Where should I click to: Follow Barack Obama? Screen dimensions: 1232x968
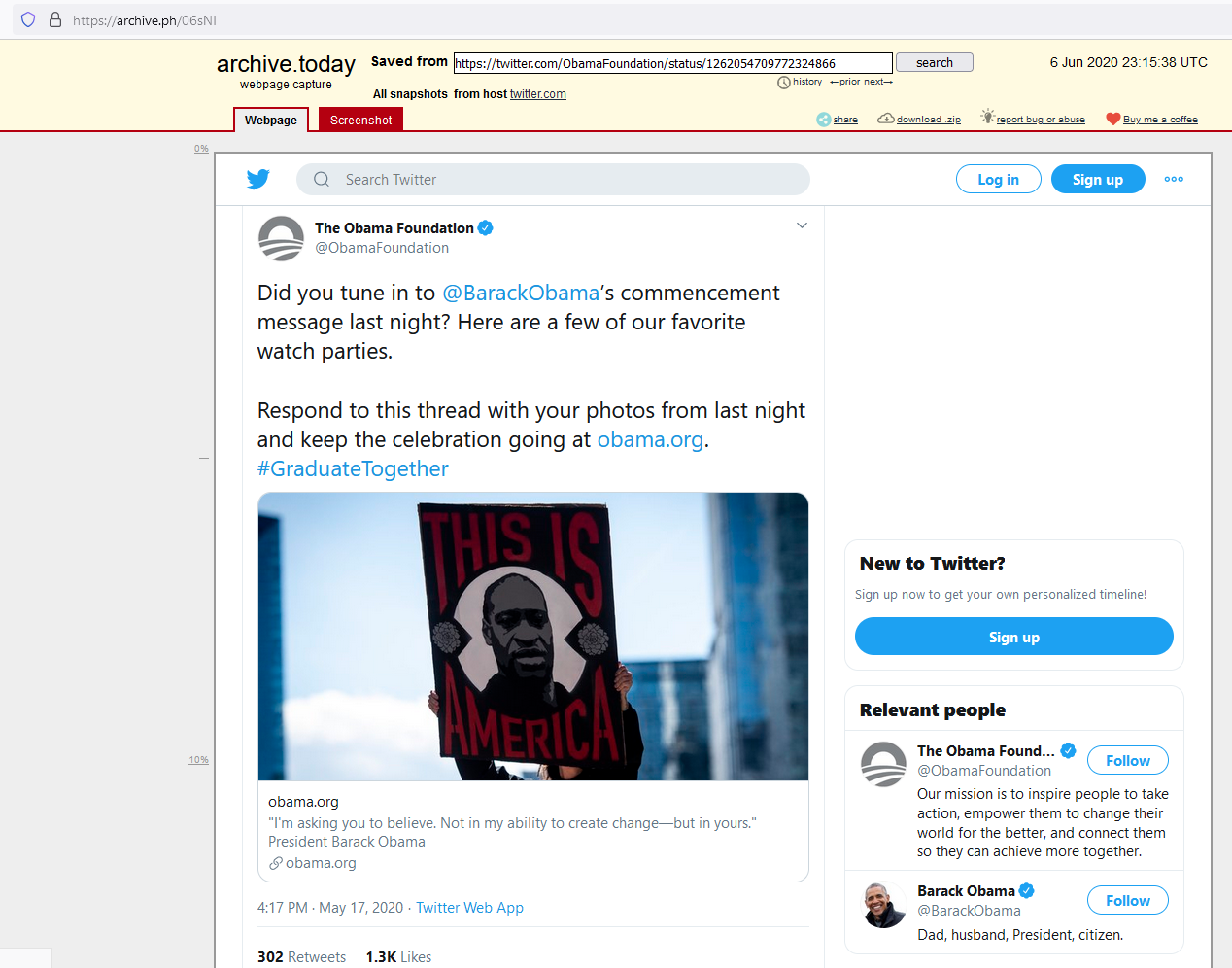pos(1127,900)
